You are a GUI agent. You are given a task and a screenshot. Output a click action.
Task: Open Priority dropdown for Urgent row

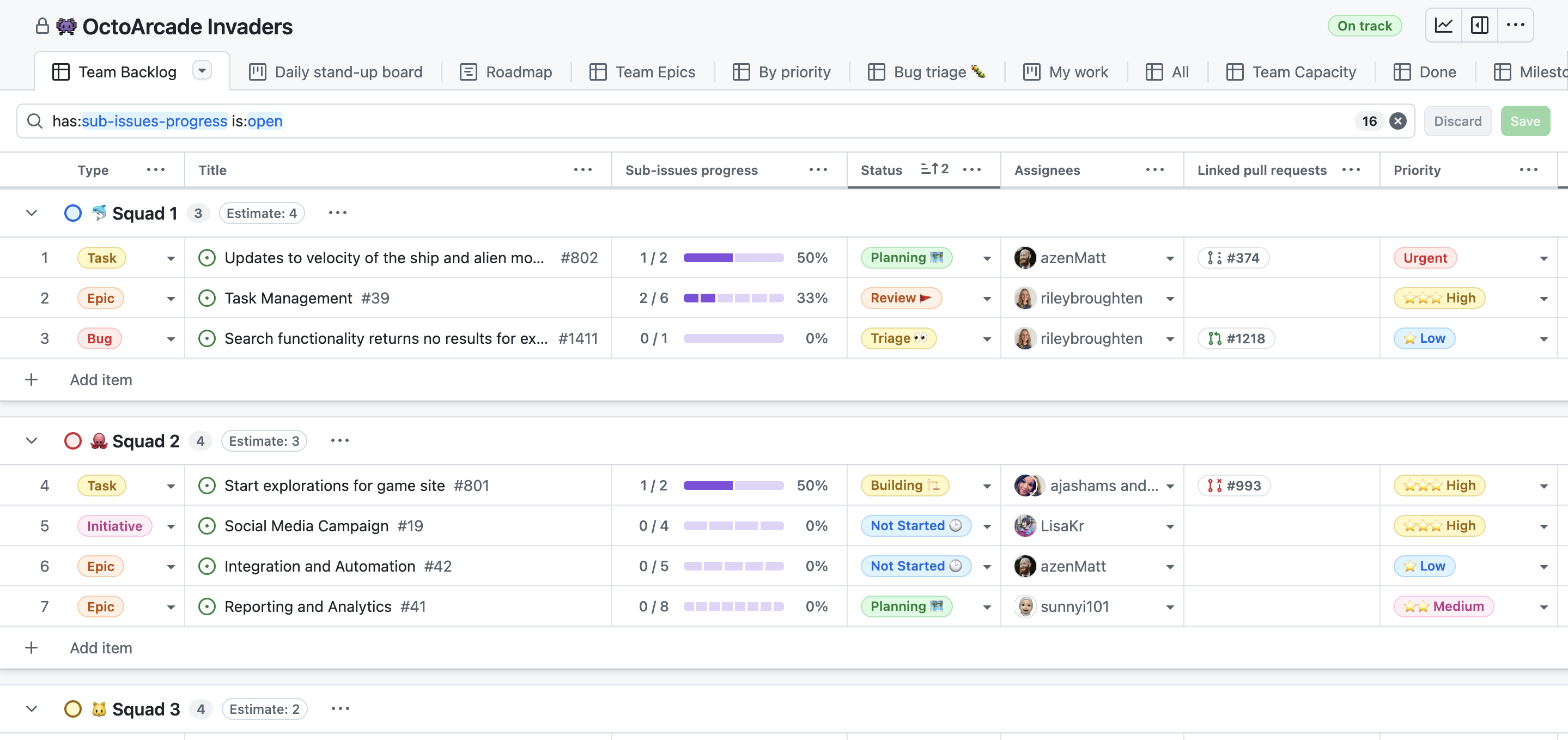tap(1543, 258)
